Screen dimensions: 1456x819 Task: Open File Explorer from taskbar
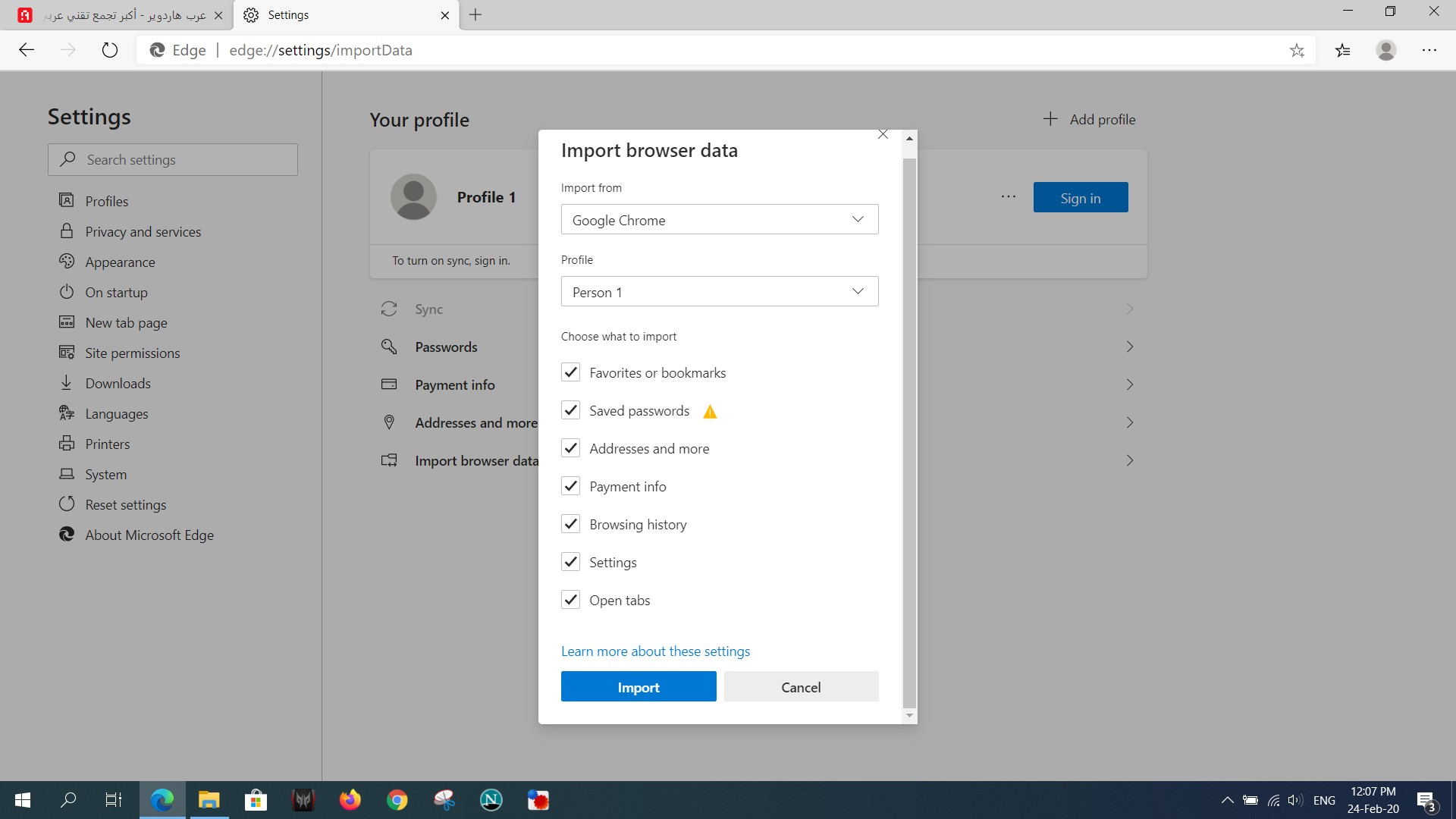click(x=209, y=800)
